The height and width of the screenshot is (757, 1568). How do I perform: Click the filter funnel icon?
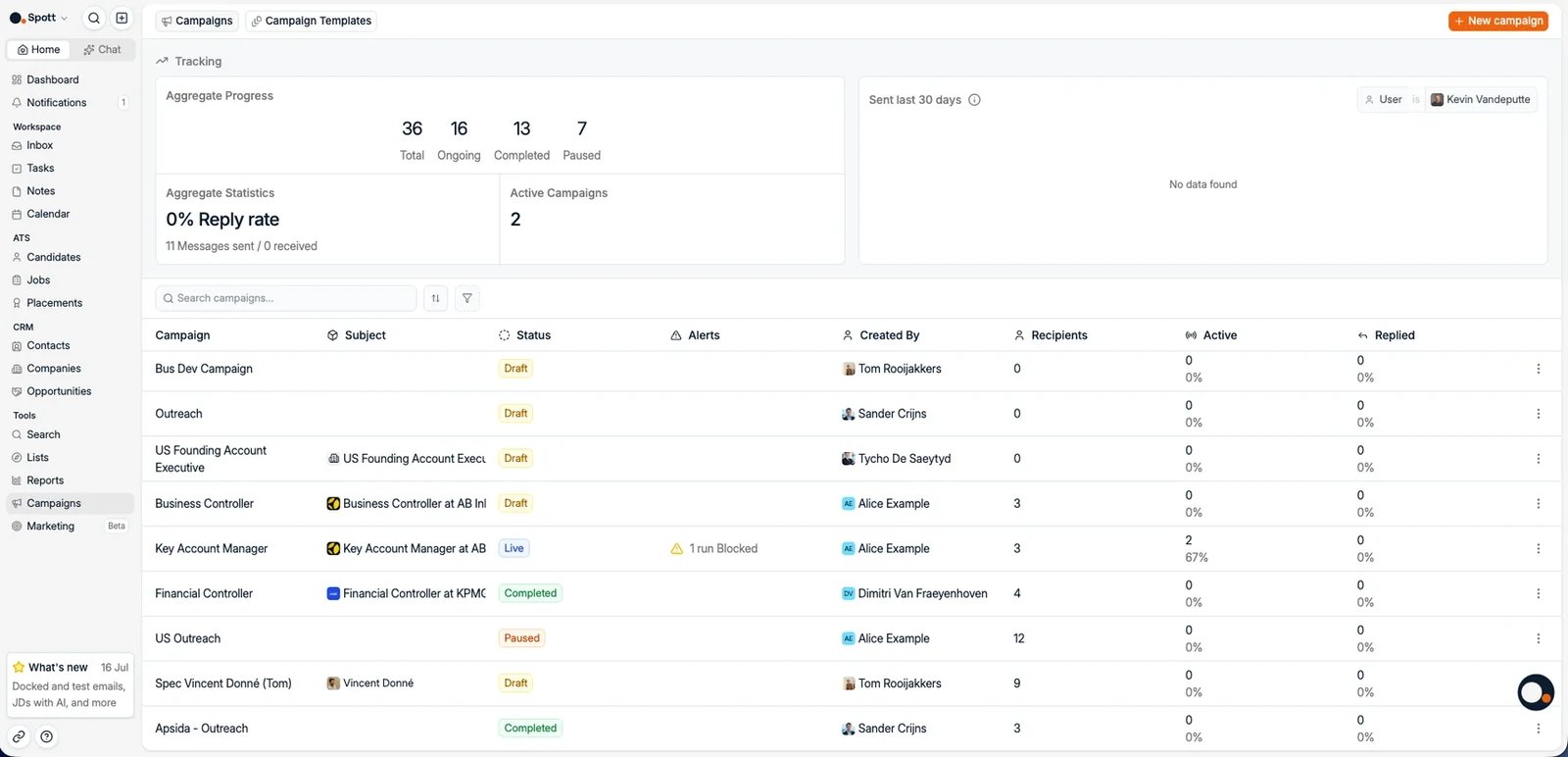(x=467, y=298)
